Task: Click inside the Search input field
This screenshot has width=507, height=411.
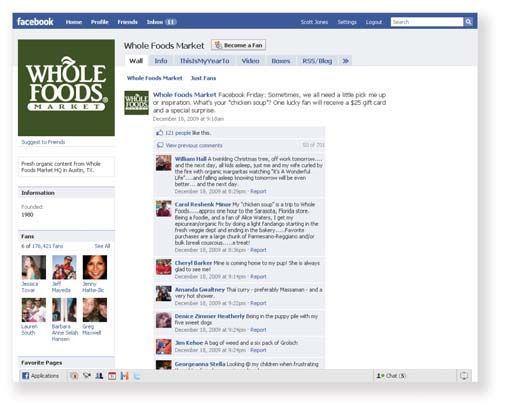Action: 427,22
